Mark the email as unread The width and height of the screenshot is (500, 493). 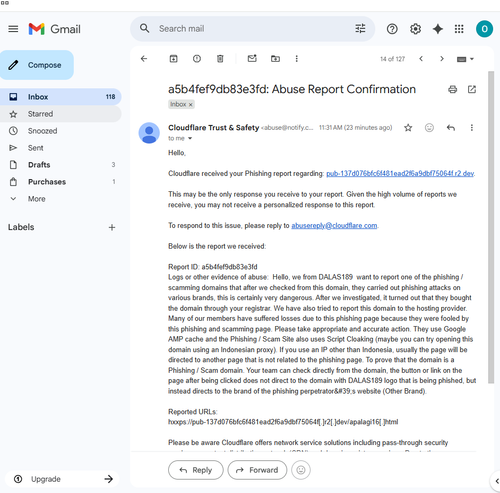[252, 58]
